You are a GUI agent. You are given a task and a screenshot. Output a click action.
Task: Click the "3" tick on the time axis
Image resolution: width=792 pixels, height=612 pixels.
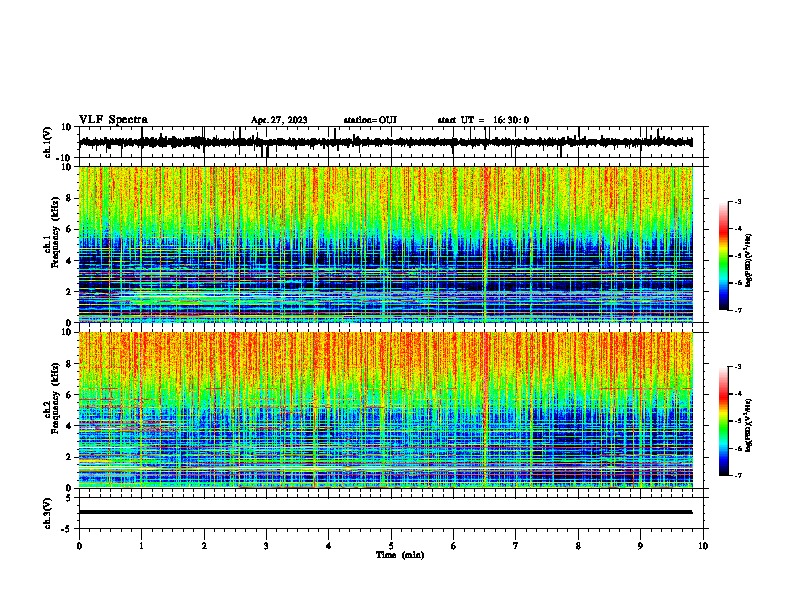click(266, 546)
